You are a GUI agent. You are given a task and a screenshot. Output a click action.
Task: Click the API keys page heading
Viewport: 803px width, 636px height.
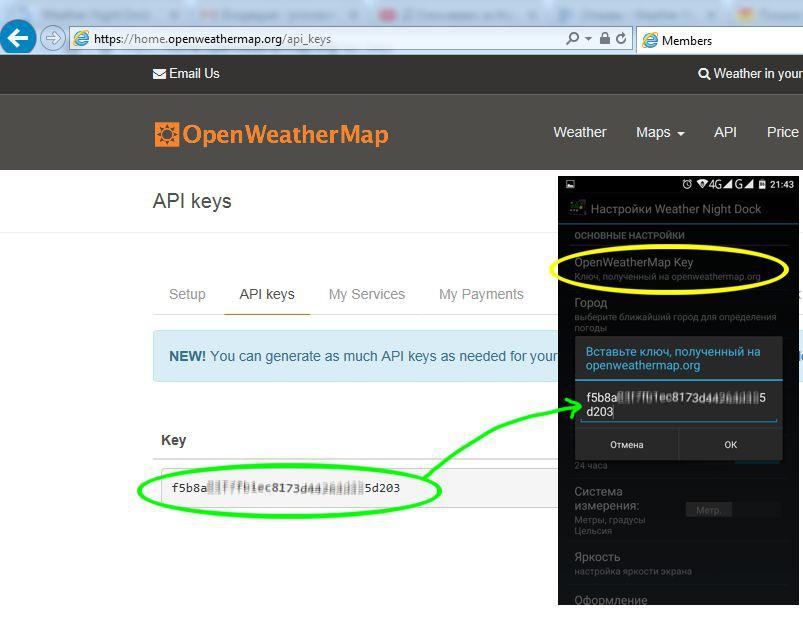point(192,201)
